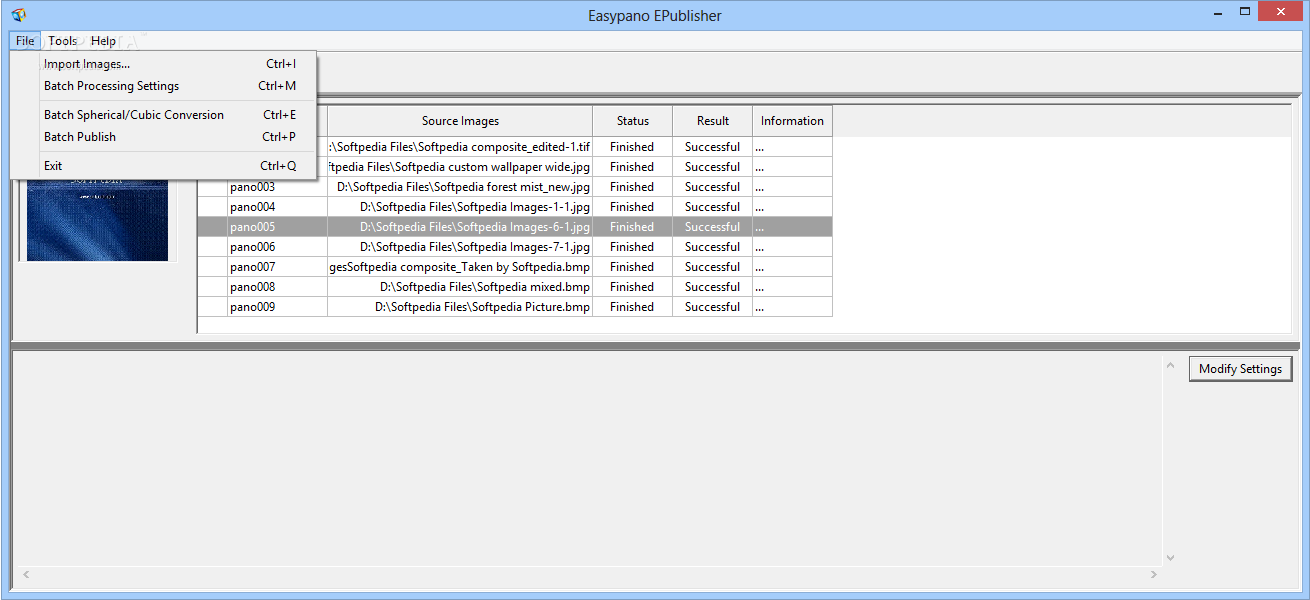The image size is (1310, 600).
Task: Click the EPublisher app icon in title bar
Action: click(19, 14)
